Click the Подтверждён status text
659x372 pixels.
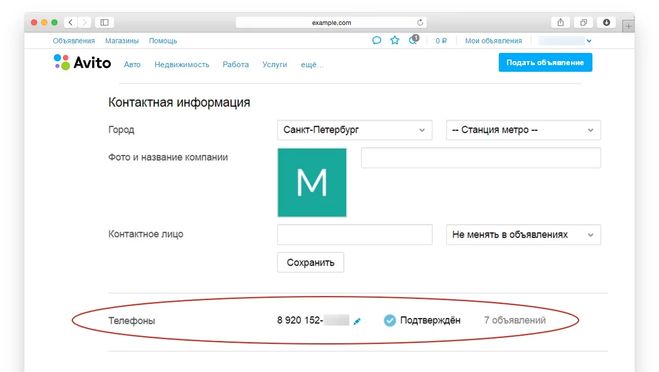click(x=430, y=320)
